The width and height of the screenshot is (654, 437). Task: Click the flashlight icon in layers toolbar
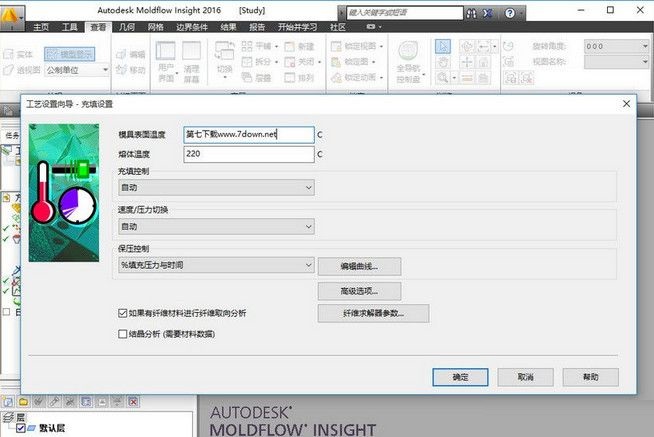click(54, 402)
